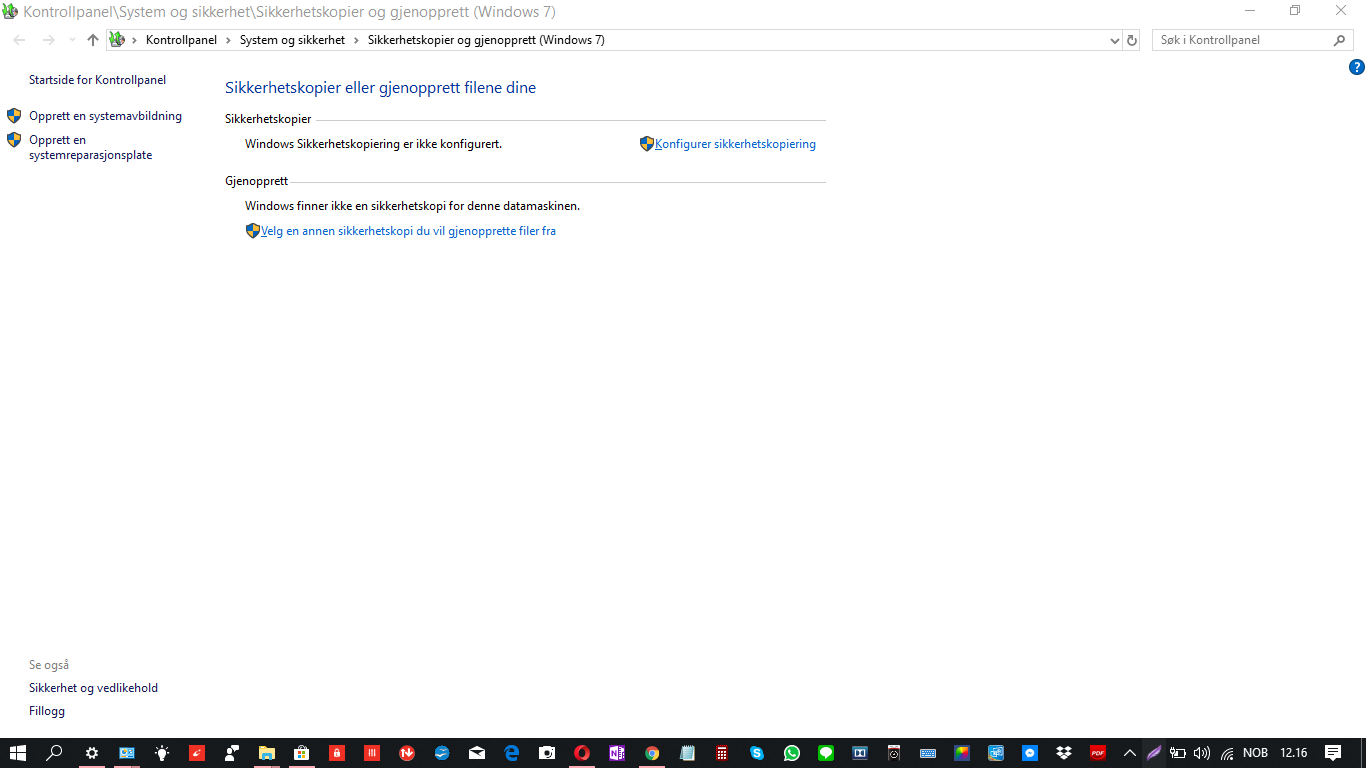Open File Explorer from the taskbar
1366x768 pixels.
267,753
